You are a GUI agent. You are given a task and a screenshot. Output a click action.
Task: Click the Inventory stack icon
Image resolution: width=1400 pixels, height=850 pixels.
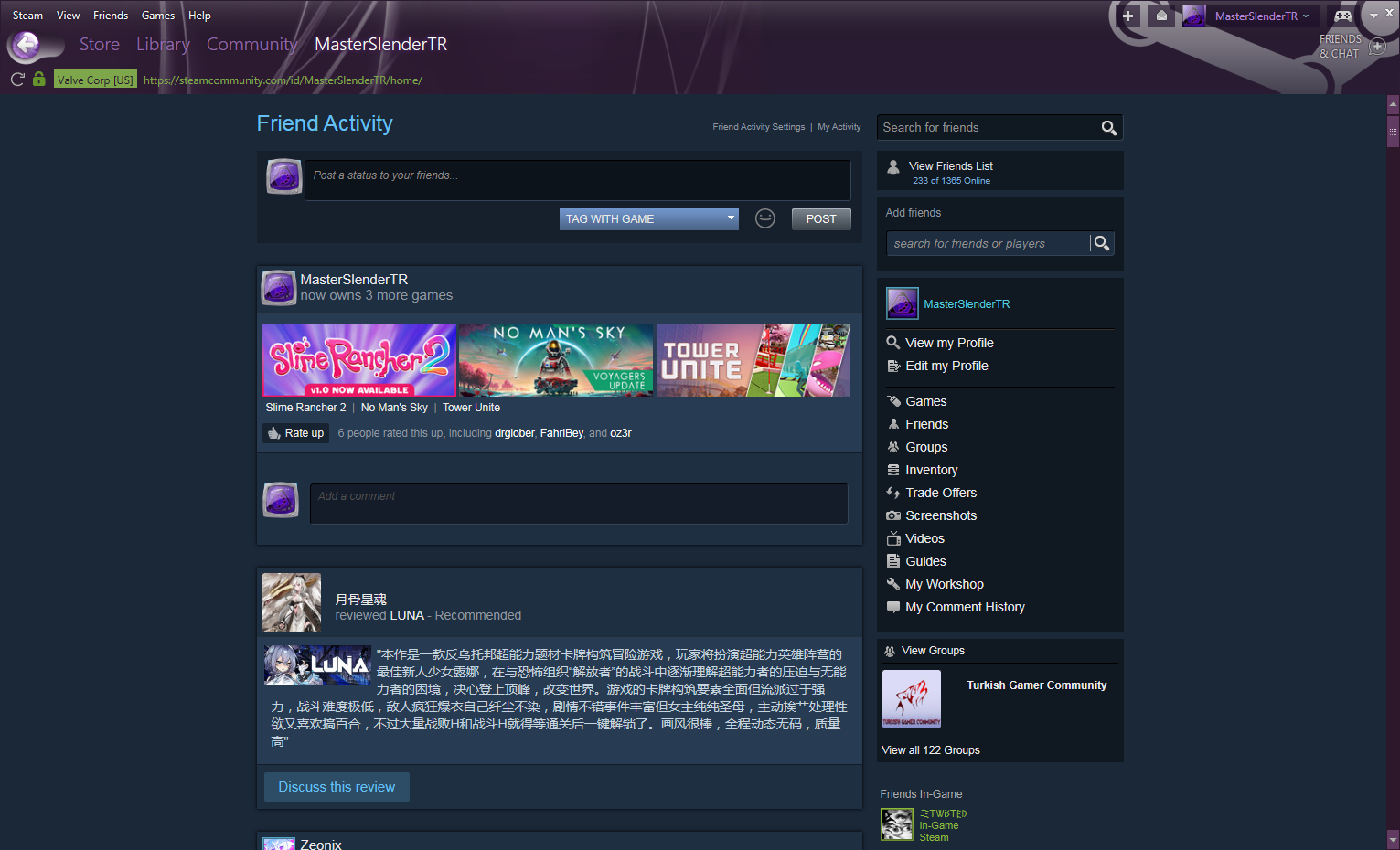[x=893, y=470]
